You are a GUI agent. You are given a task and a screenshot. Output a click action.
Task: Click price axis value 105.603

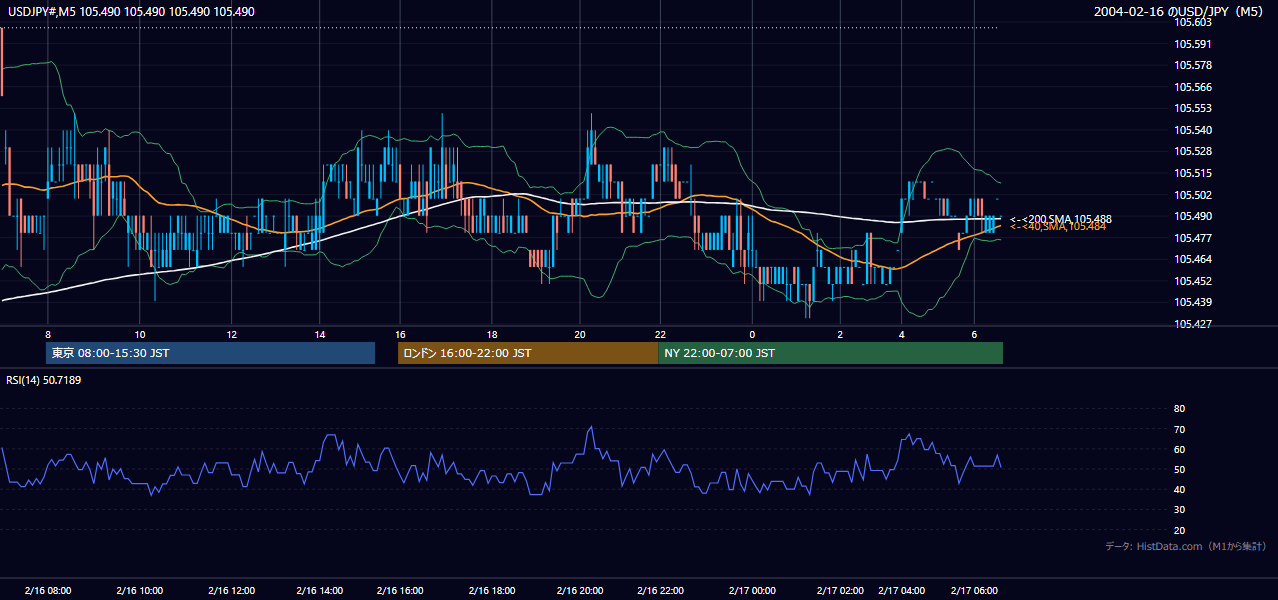1193,22
